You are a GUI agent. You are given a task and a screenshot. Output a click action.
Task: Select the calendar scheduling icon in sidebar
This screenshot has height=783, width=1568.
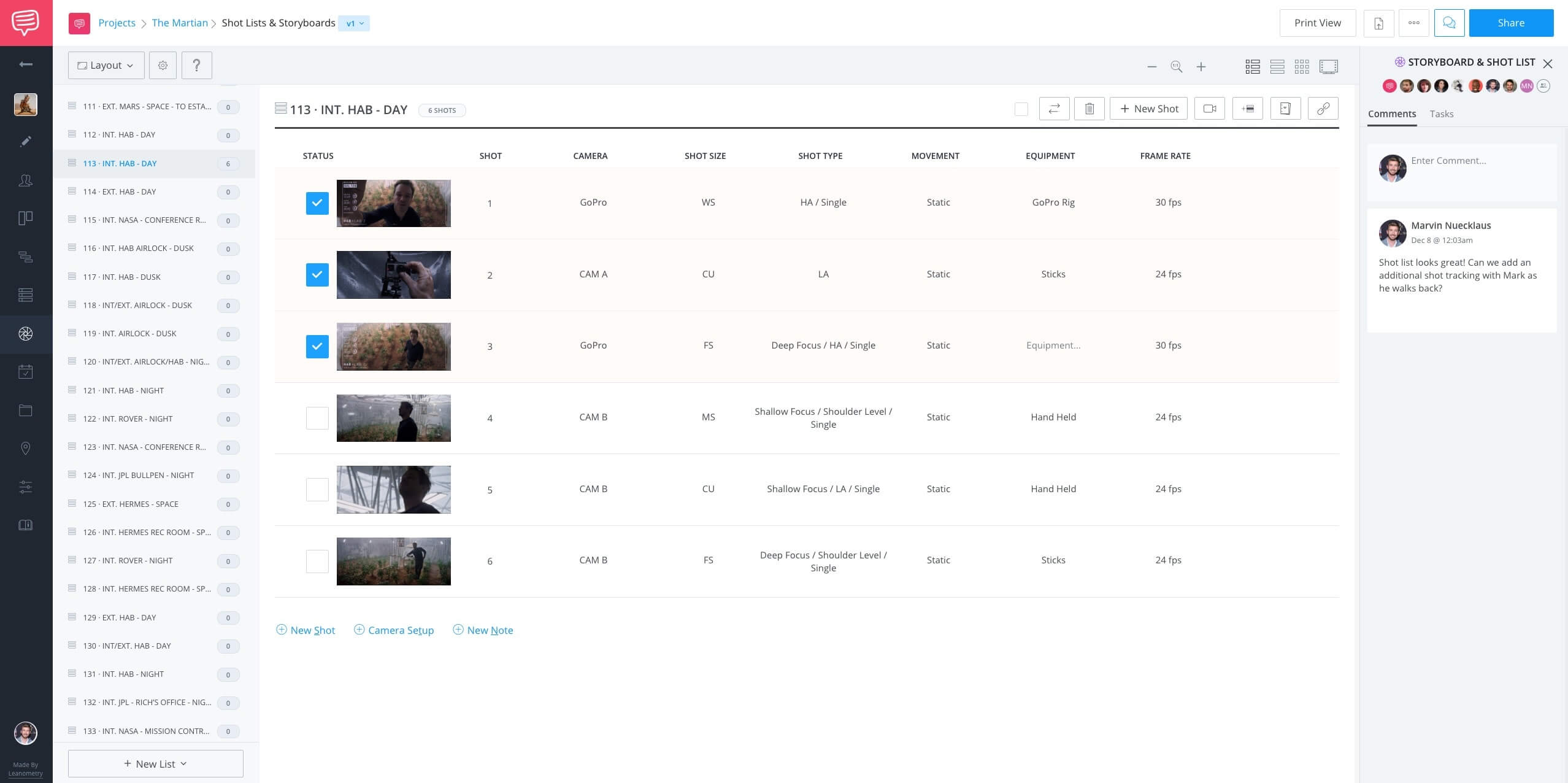[26, 371]
